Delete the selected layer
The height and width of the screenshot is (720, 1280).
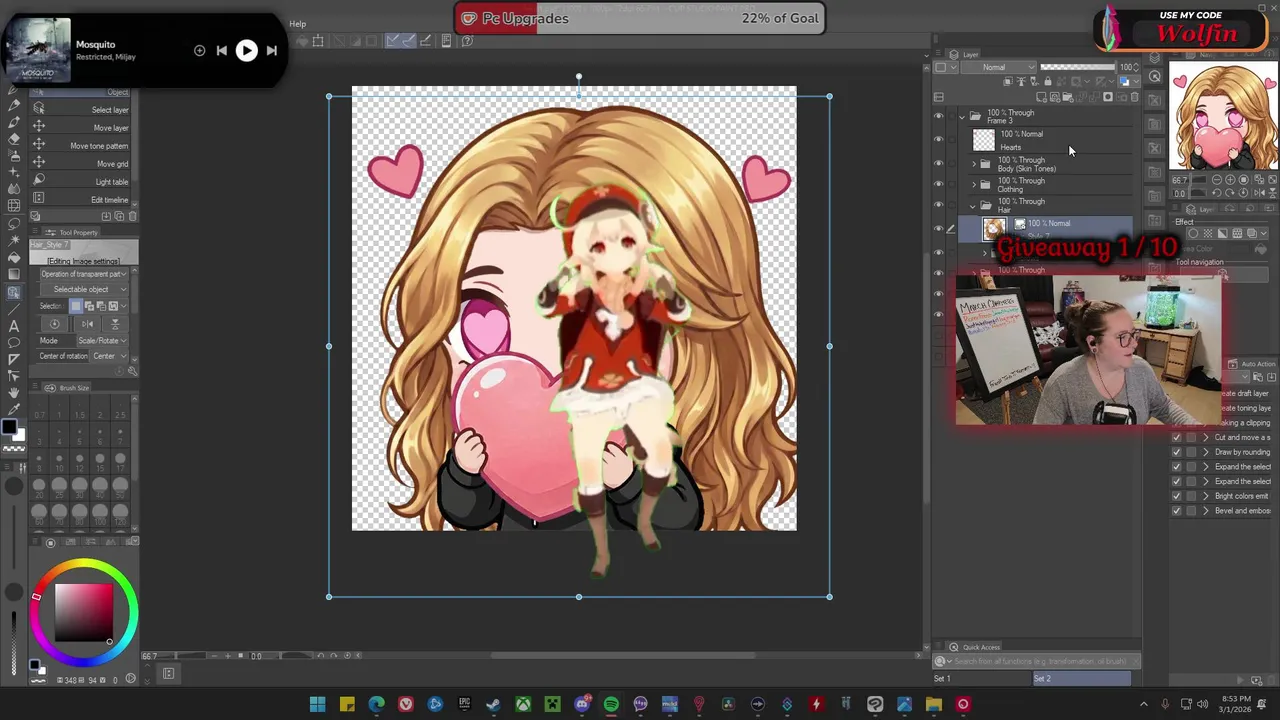point(1134,97)
